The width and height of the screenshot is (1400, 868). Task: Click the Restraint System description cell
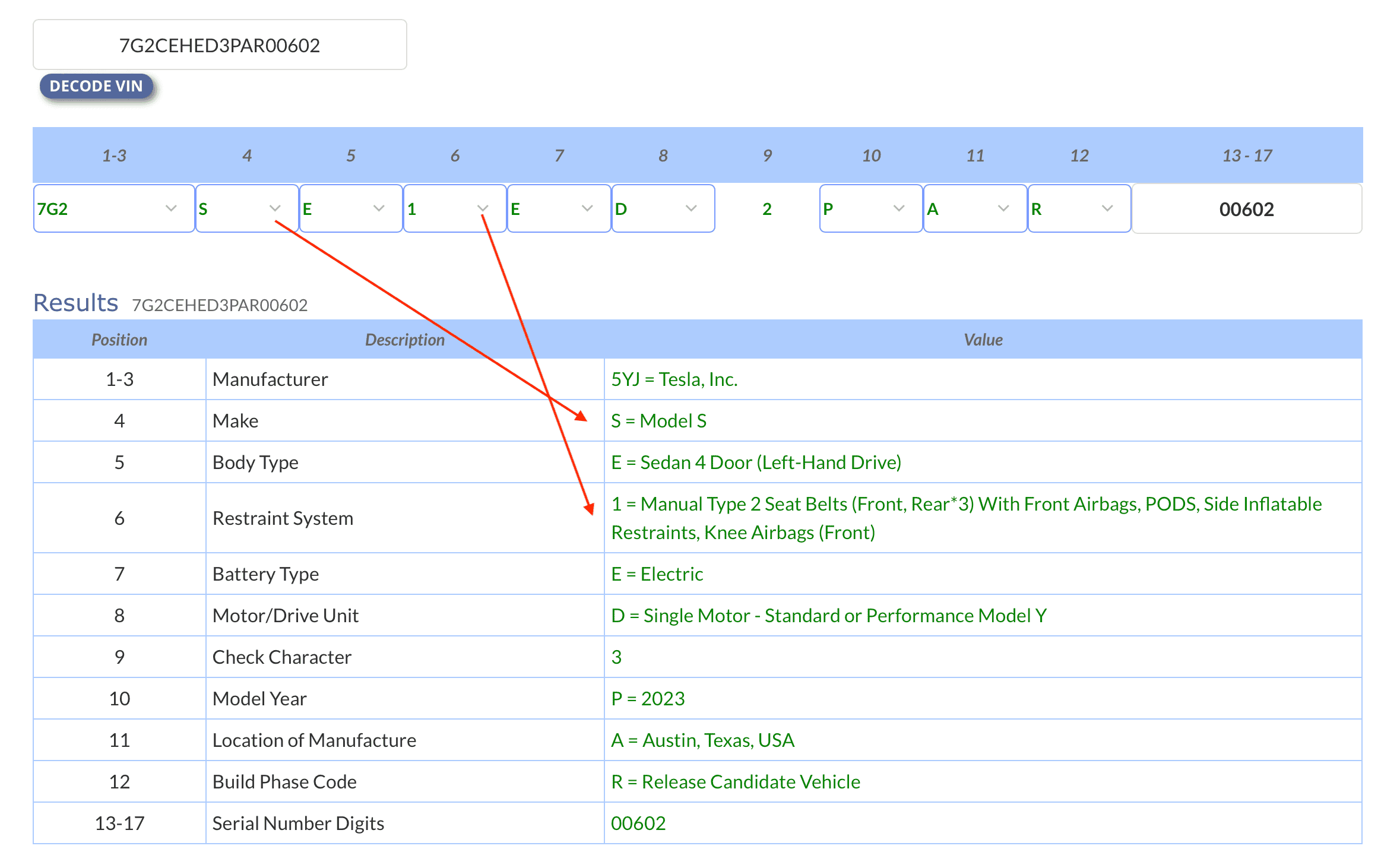[x=405, y=518]
